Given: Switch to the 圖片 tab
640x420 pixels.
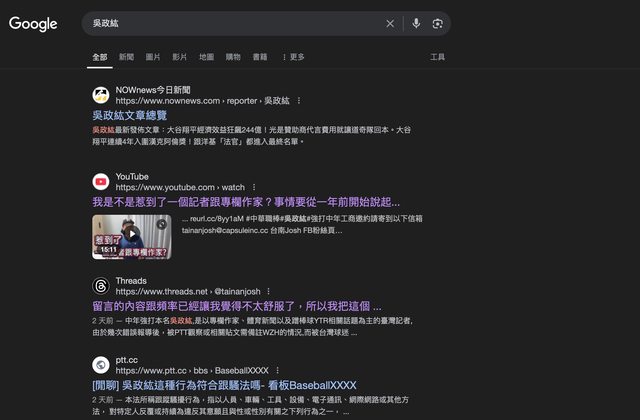Looking at the screenshot, I should coord(153,57).
